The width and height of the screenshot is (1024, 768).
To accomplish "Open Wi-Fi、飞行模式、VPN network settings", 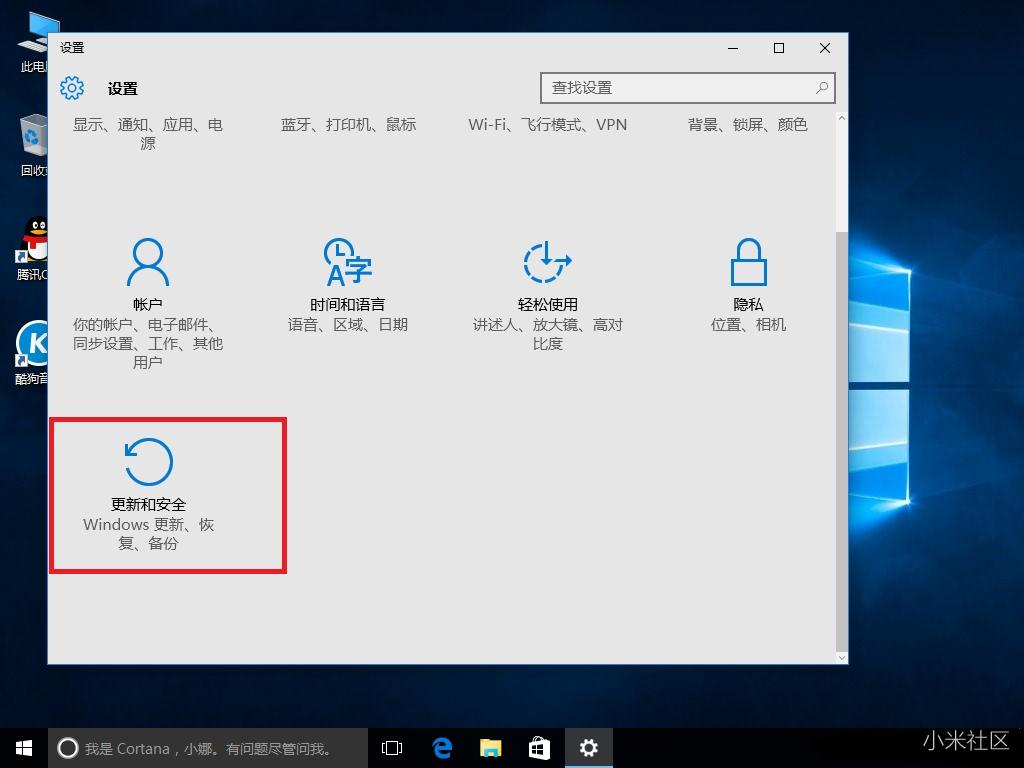I will [547, 124].
